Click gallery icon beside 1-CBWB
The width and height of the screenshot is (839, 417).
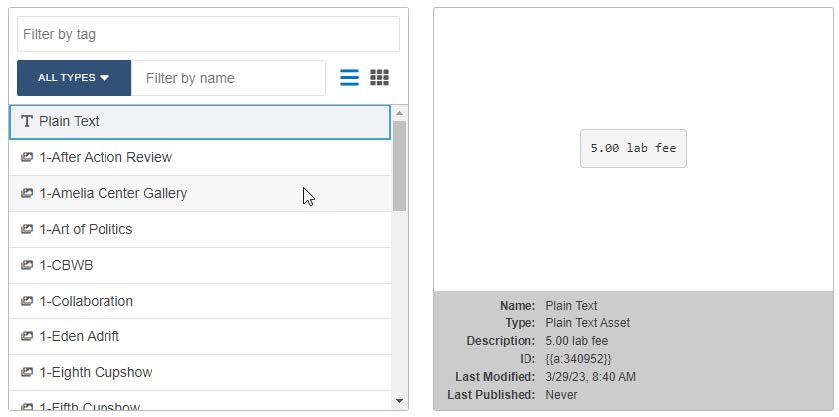click(27, 266)
